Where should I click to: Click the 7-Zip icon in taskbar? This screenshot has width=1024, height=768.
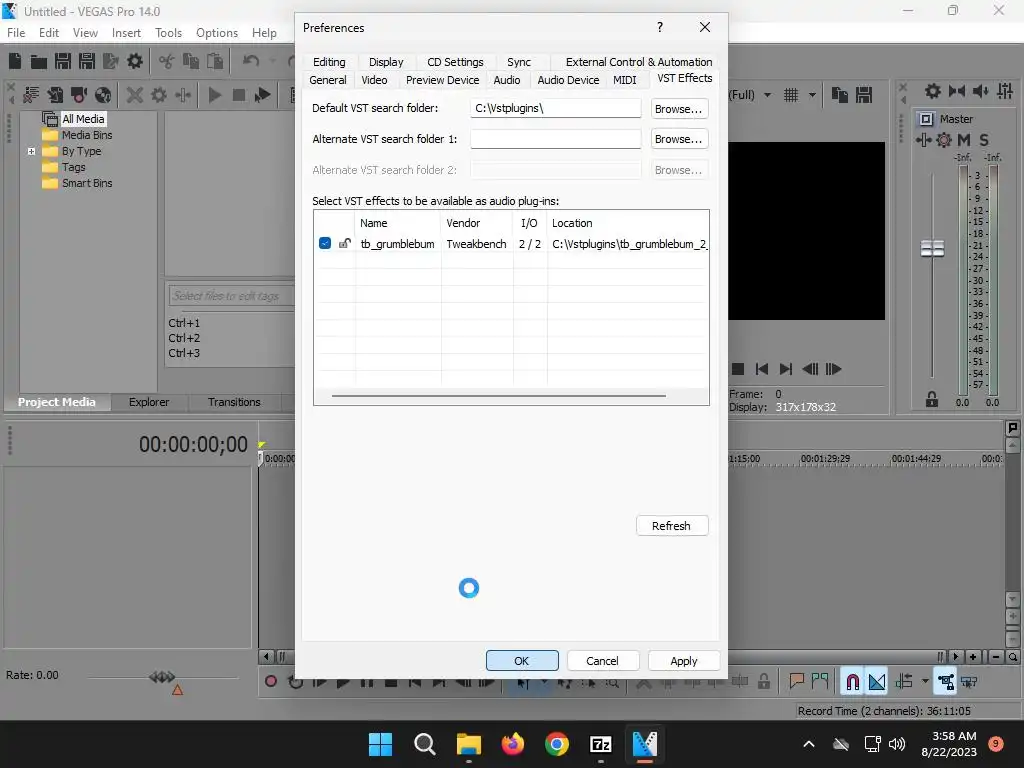pyautogui.click(x=600, y=744)
